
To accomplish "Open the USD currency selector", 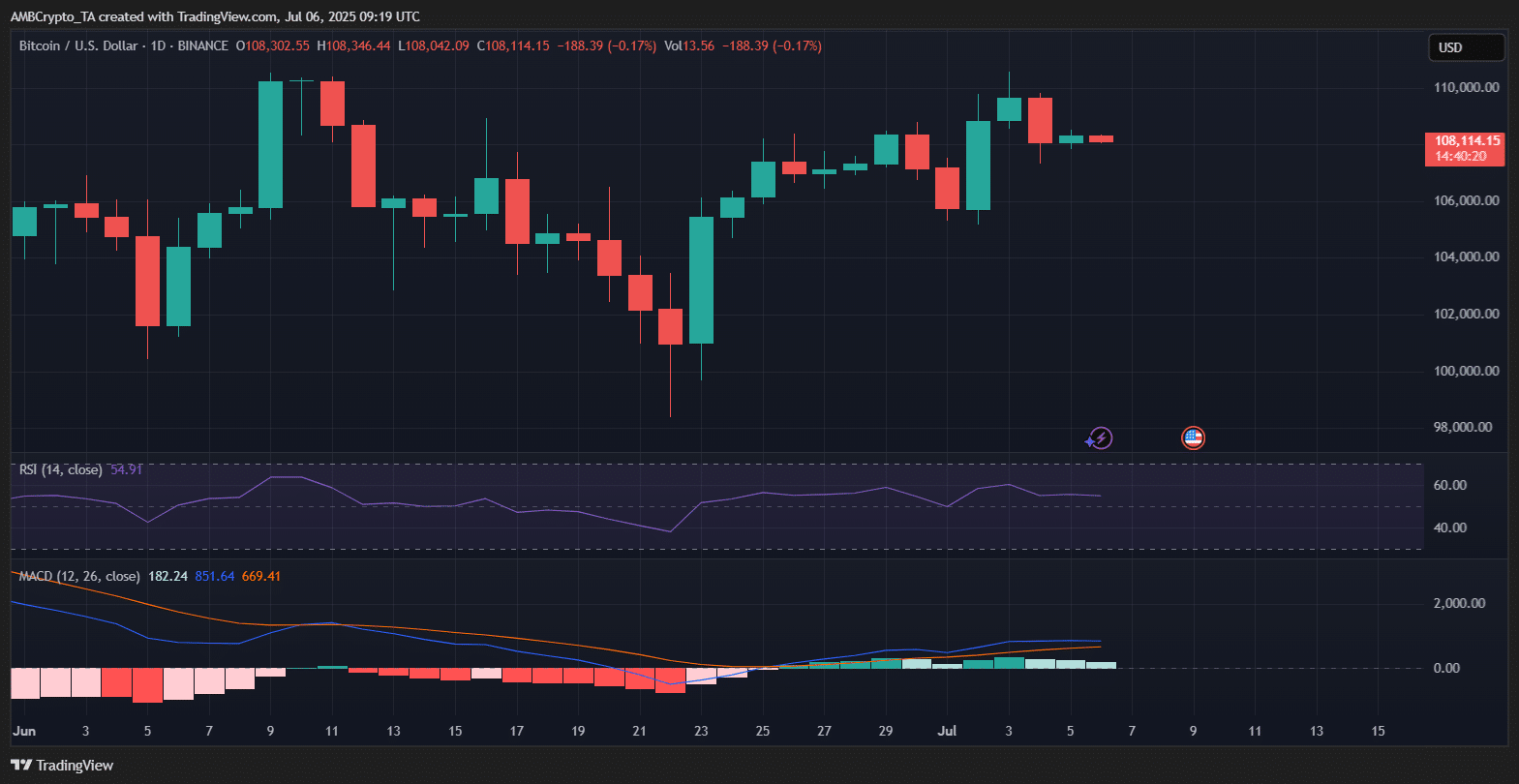I will (x=1466, y=47).
